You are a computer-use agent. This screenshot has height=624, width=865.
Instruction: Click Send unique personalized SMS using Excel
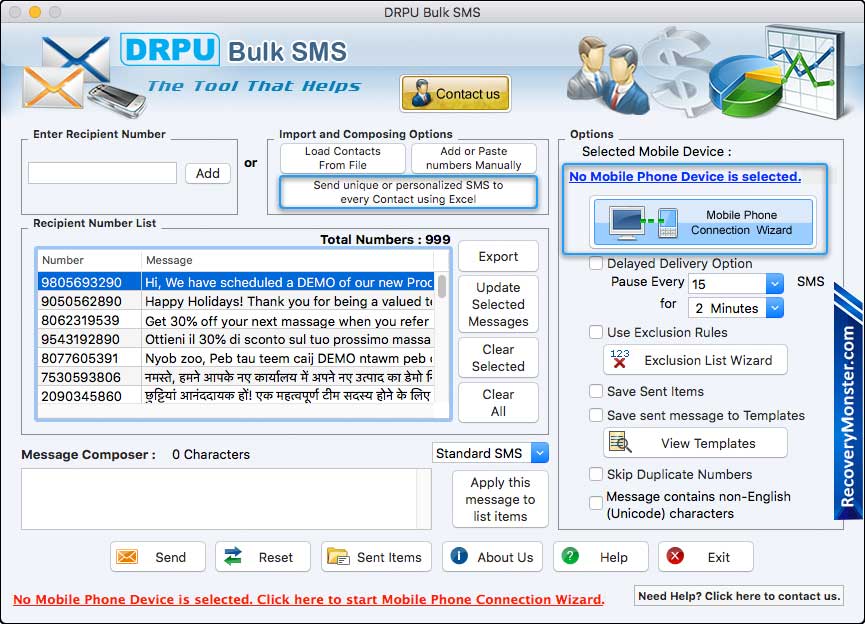pyautogui.click(x=408, y=192)
